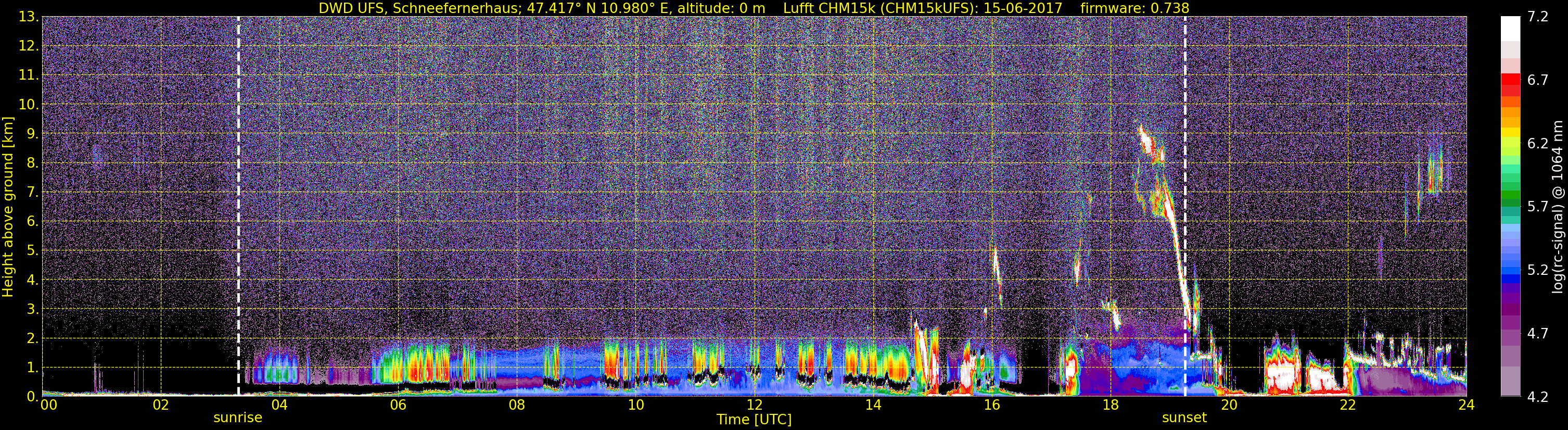This screenshot has height=430, width=1568.
Task: Click the '13.' height tick label
Action: [29, 17]
